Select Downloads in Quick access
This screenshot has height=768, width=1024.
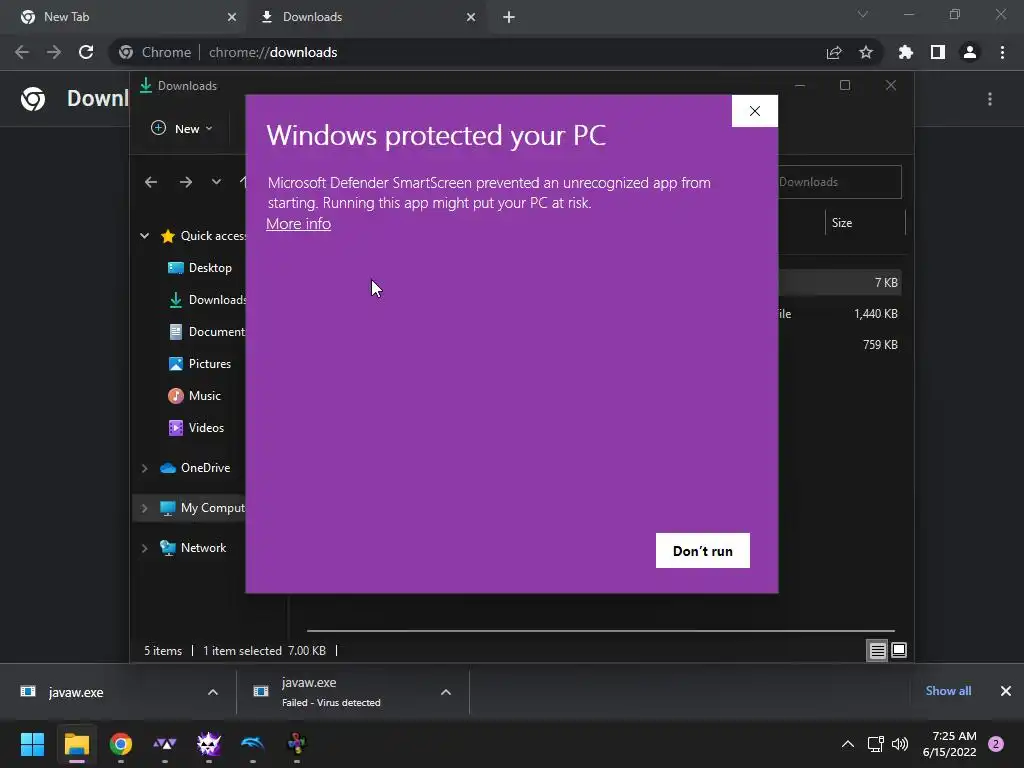(206, 300)
